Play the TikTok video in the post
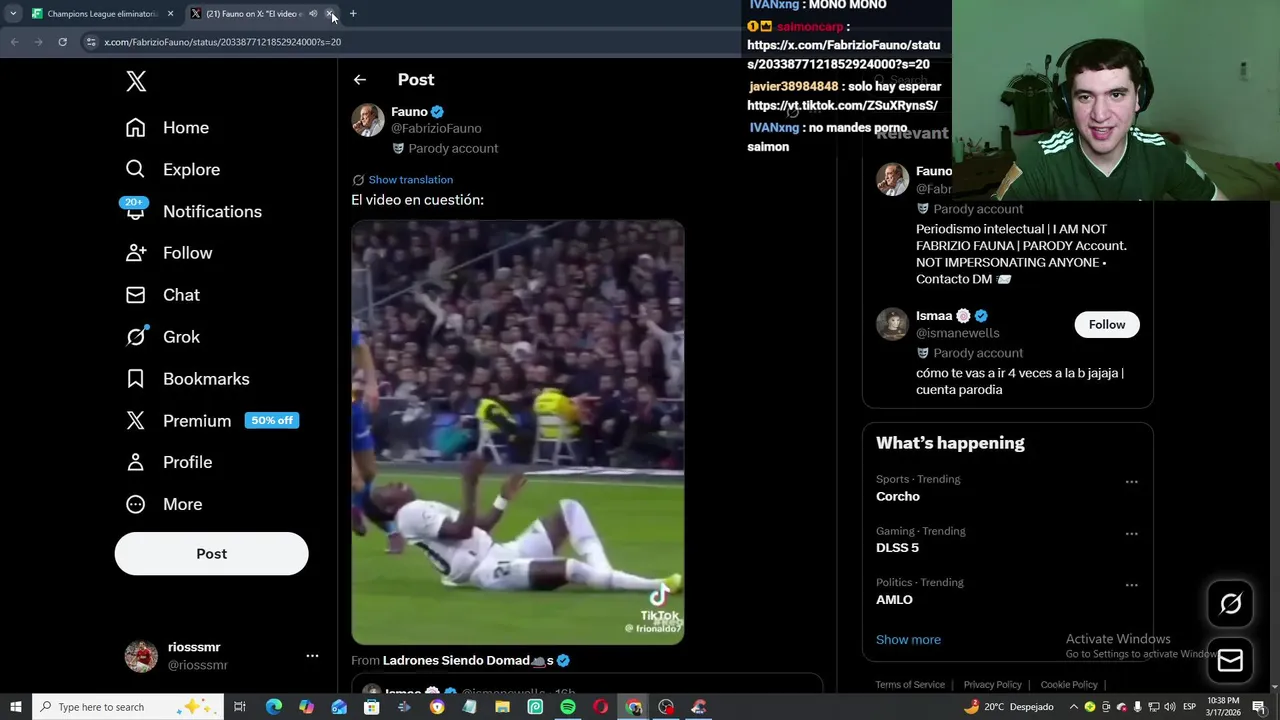The width and height of the screenshot is (1280, 720). pos(518,432)
